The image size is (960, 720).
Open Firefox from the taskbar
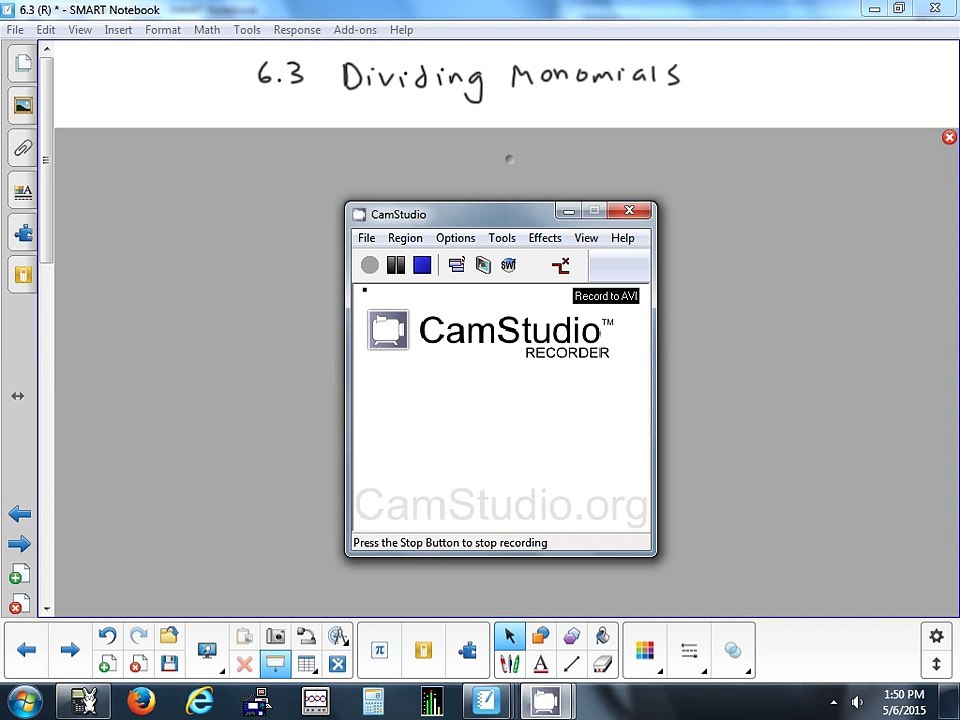click(141, 702)
